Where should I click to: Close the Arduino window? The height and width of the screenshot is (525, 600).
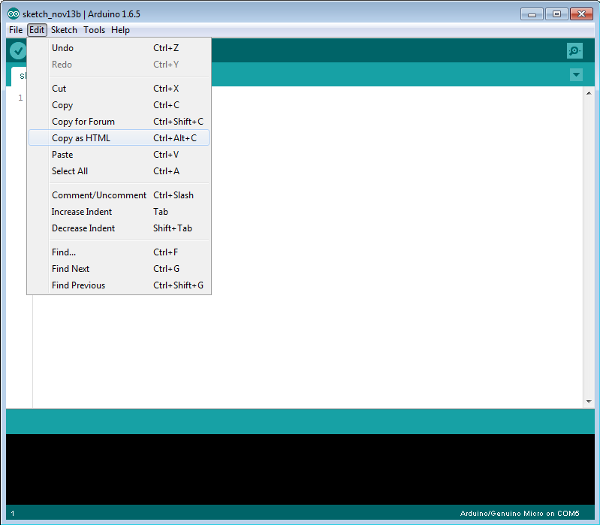pyautogui.click(x=581, y=14)
